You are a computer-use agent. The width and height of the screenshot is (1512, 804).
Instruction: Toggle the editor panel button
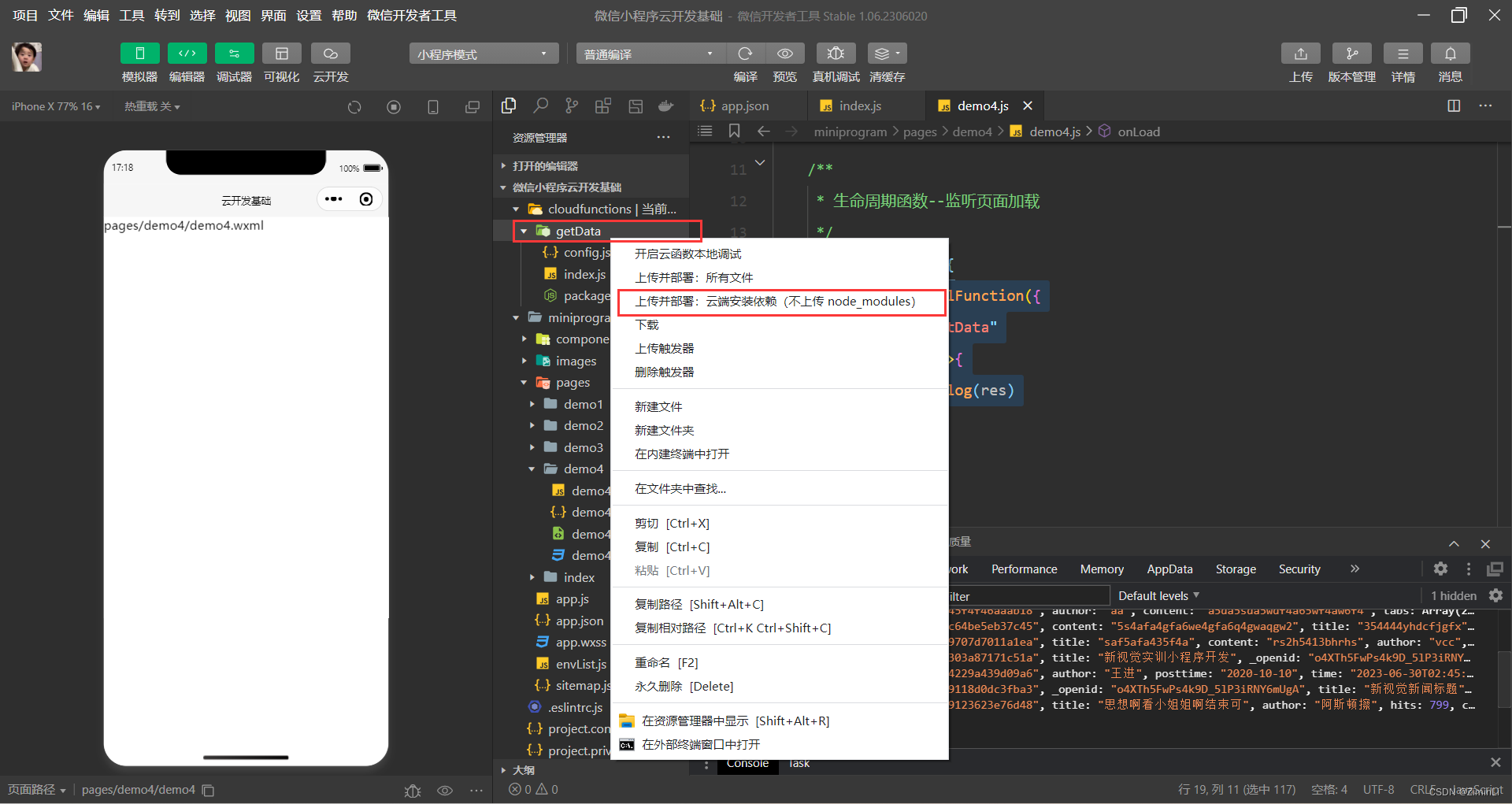tap(187, 54)
